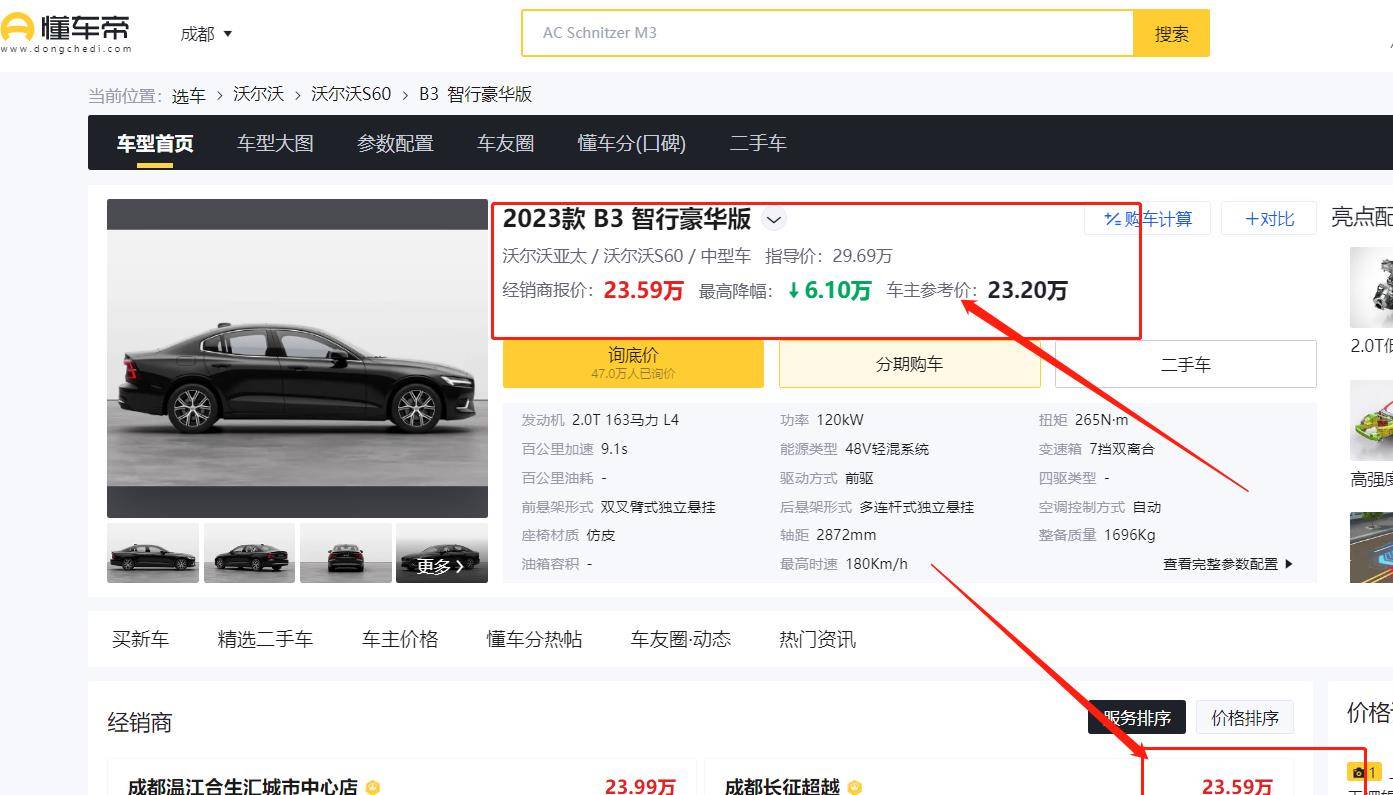Click 经销商报价 23.59万 price
The width and height of the screenshot is (1393, 795).
click(643, 290)
